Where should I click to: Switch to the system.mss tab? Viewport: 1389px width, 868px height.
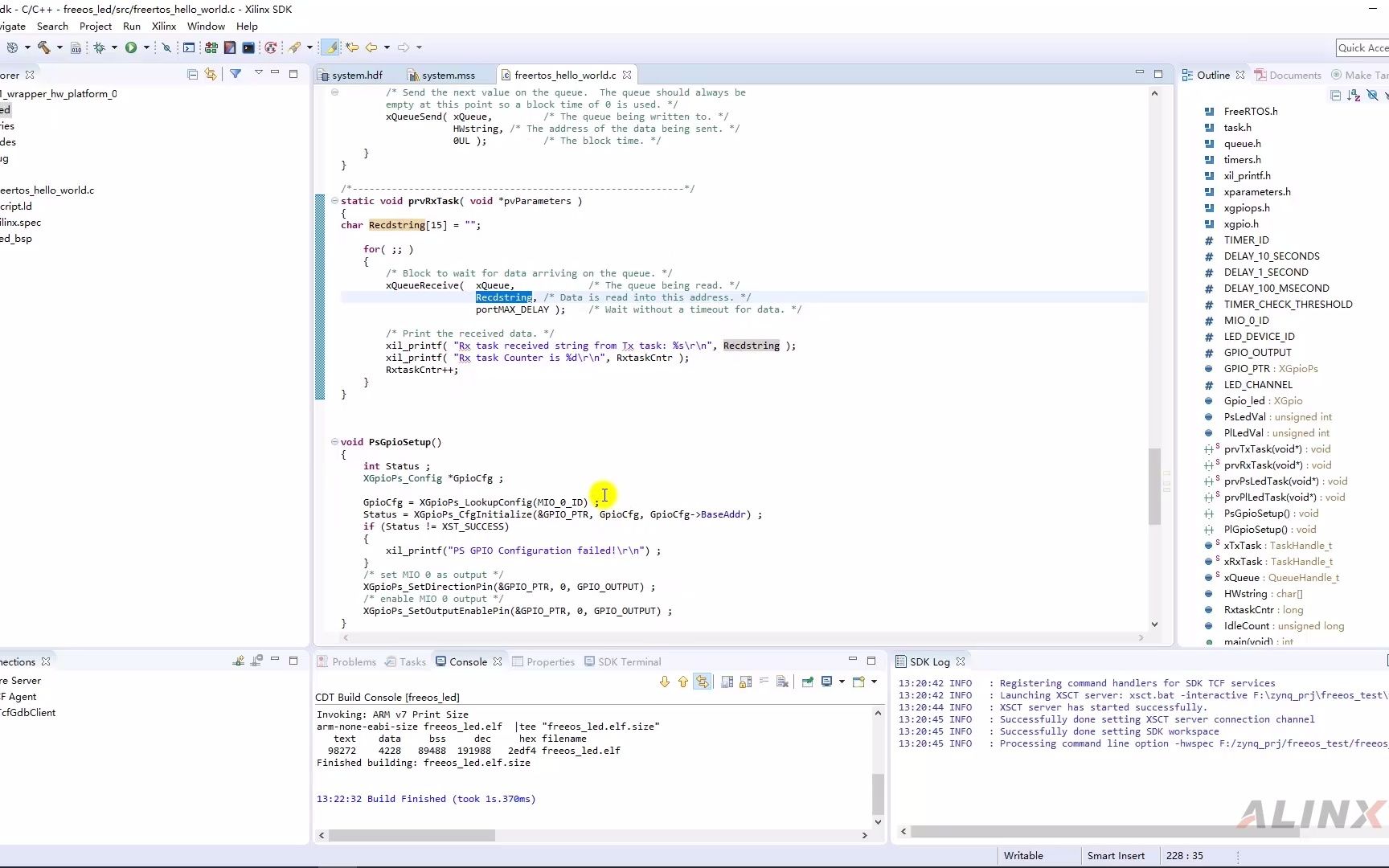[x=446, y=75]
